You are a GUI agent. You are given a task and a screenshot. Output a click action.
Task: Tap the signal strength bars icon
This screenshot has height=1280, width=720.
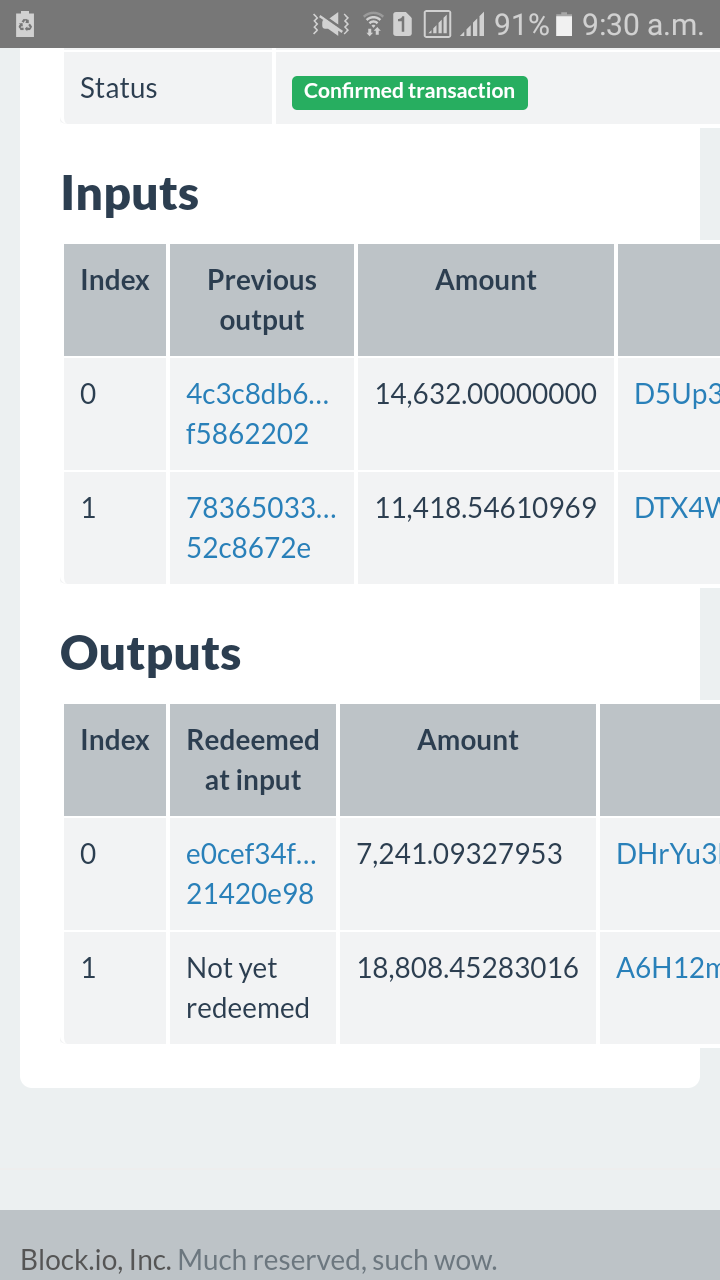472,24
